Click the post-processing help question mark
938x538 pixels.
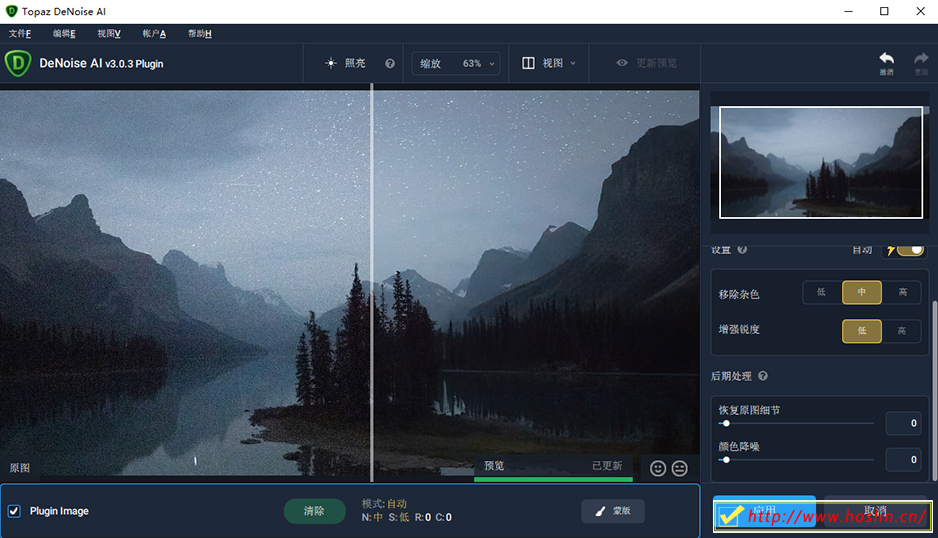[x=763, y=376]
